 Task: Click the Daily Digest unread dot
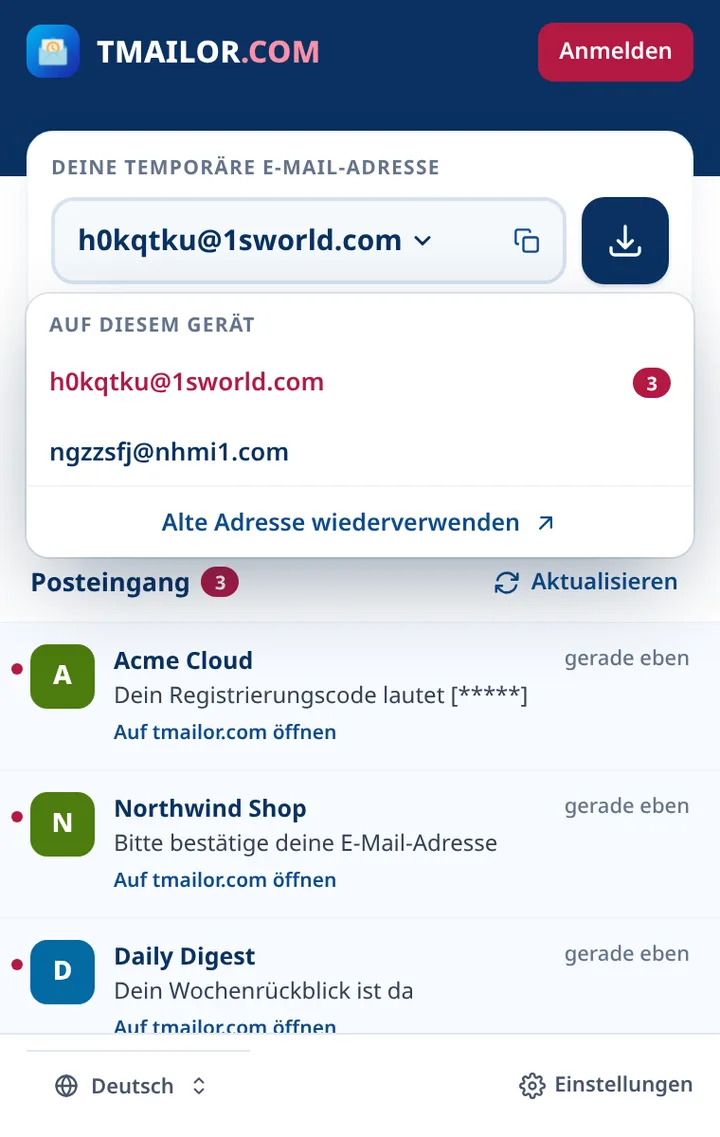click(17, 964)
